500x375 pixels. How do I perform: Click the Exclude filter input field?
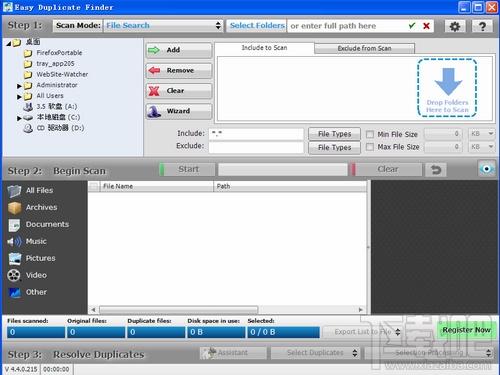click(256, 147)
